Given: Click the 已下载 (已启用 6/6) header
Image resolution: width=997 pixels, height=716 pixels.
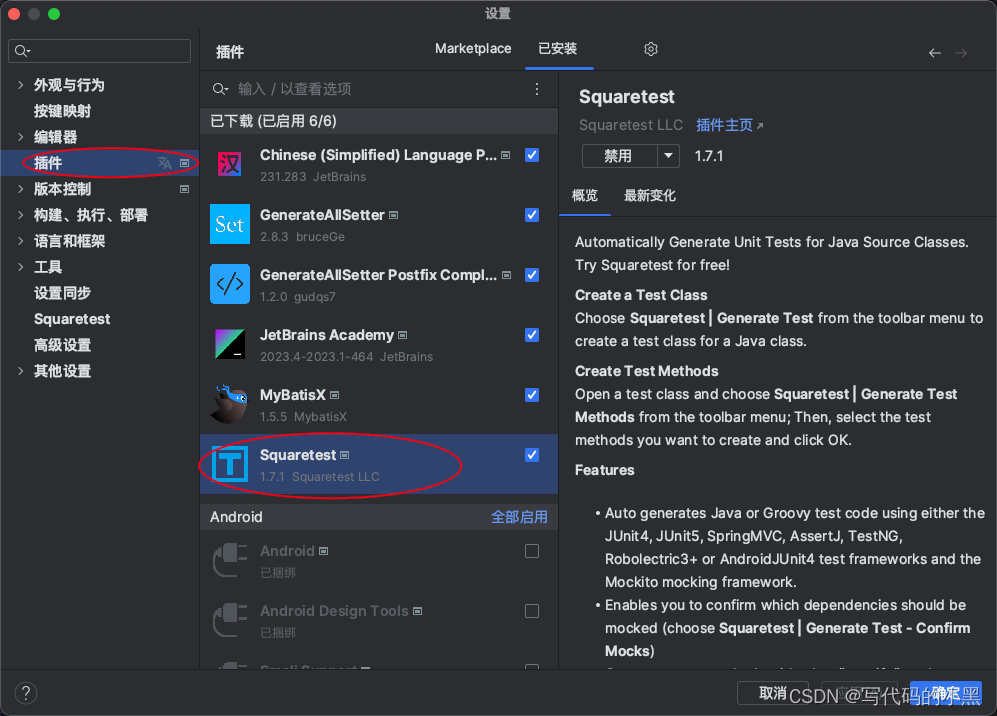Looking at the screenshot, I should point(379,121).
